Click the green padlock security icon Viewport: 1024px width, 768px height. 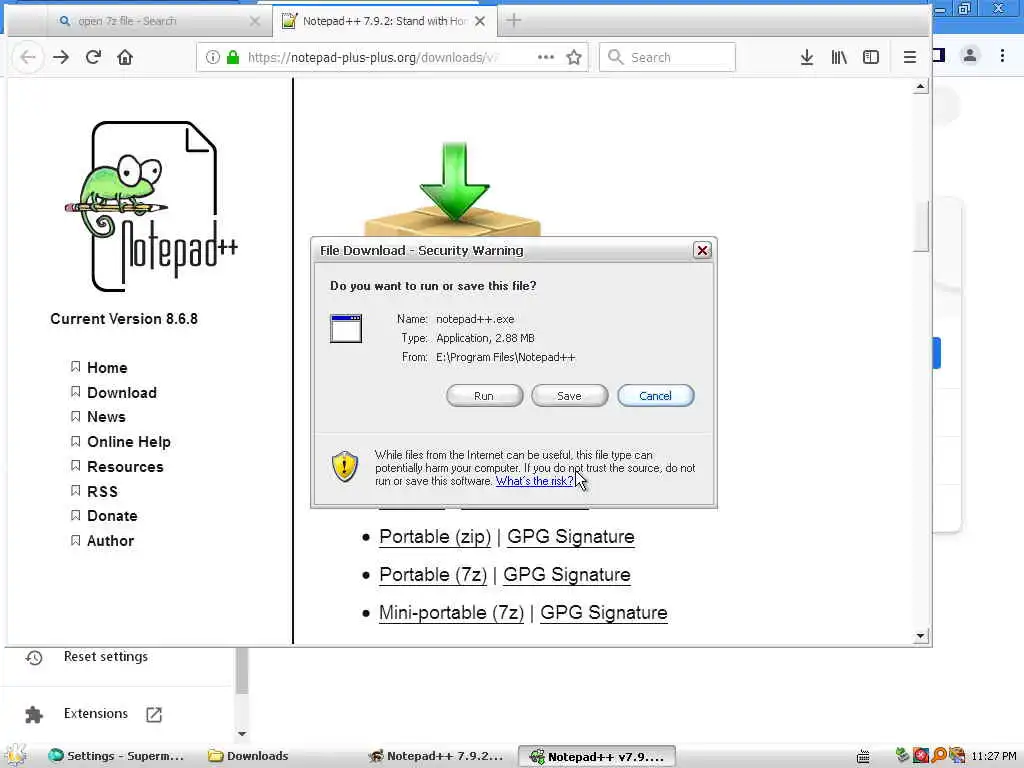click(x=232, y=57)
